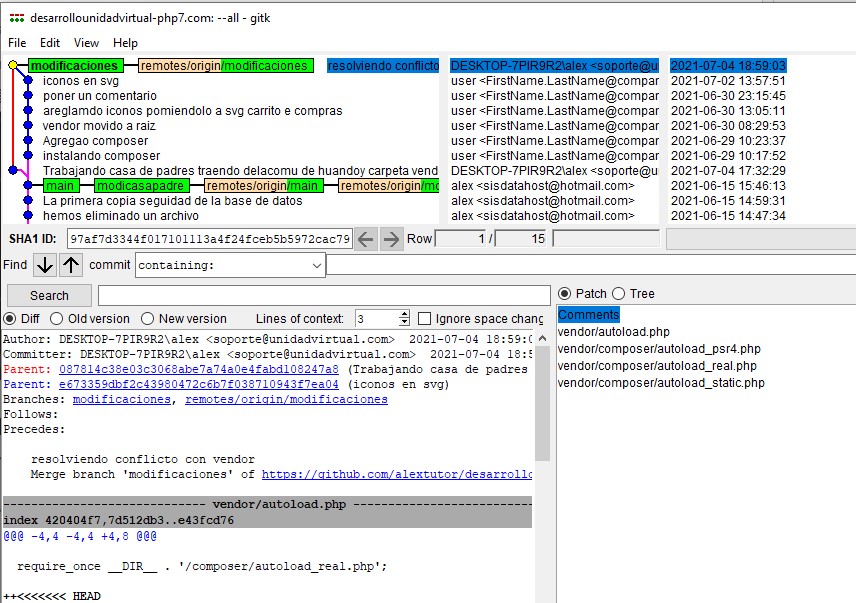Increase lines of context with up spinner
Viewport: 856px width, 603px height.
pos(404,314)
